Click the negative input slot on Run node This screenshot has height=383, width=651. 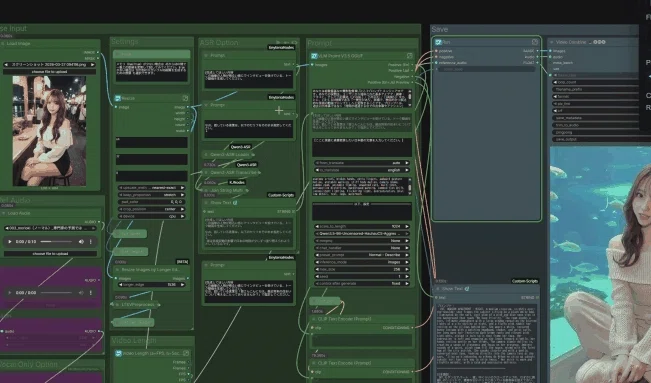click(436, 57)
